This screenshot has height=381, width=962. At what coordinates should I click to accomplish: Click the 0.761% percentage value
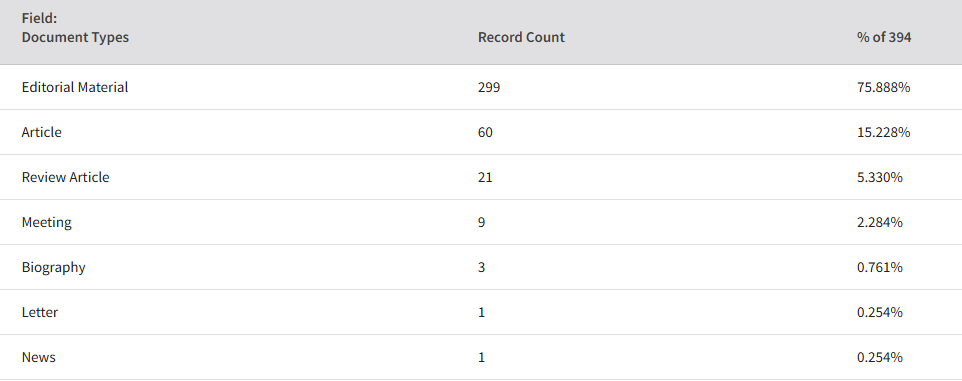[880, 267]
